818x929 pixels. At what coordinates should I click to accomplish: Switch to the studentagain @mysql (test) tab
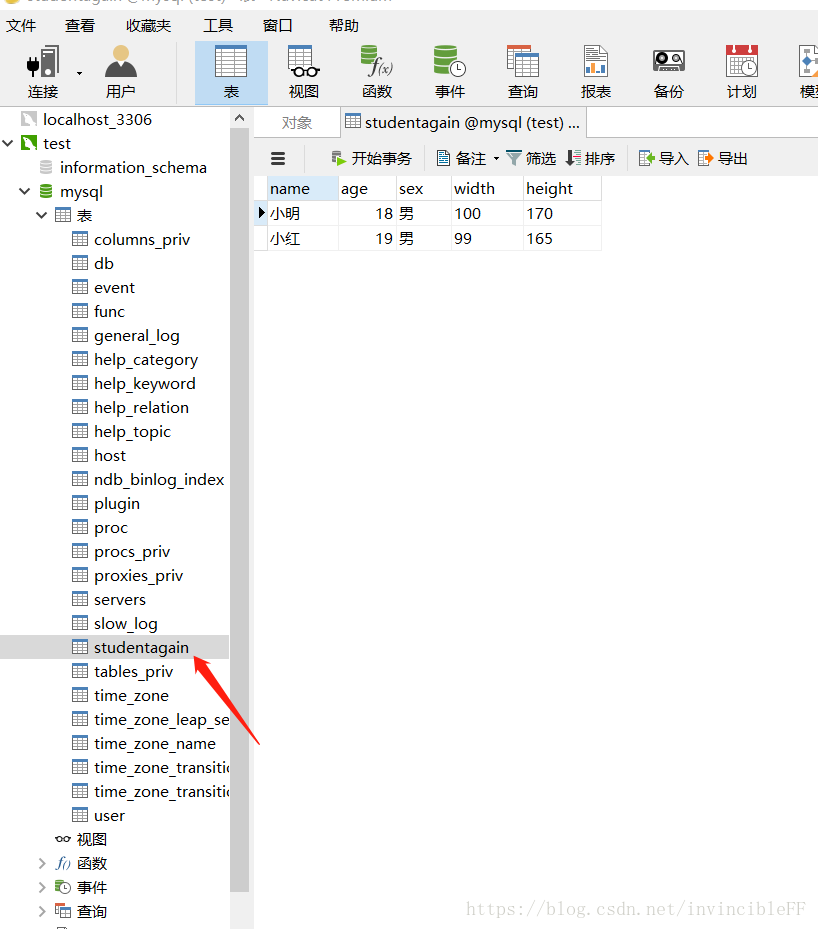[463, 123]
